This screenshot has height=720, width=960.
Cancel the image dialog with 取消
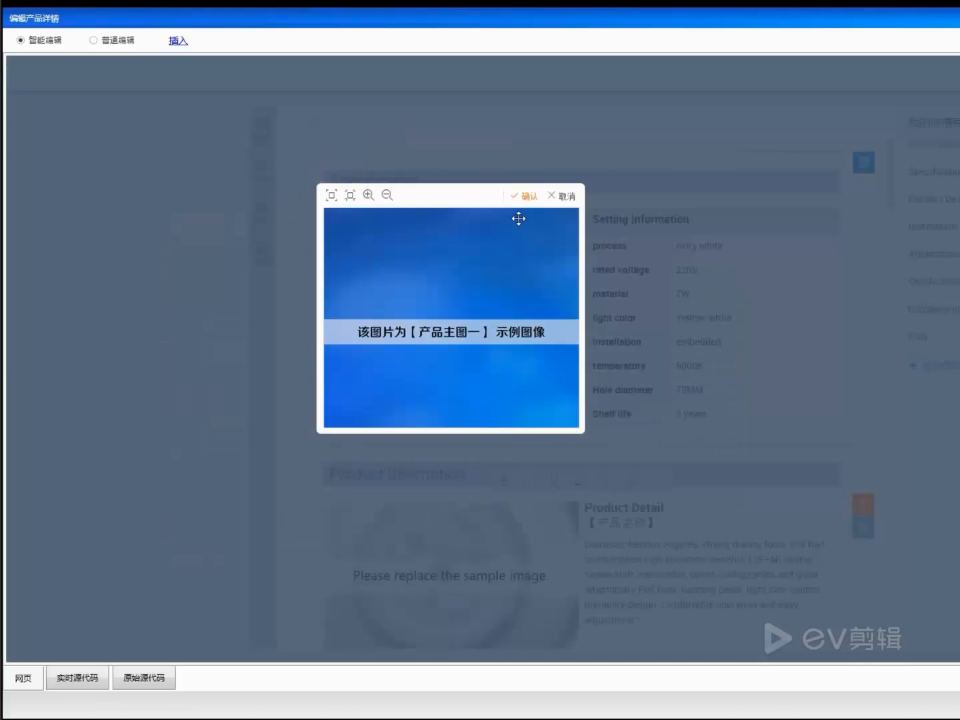click(x=561, y=196)
